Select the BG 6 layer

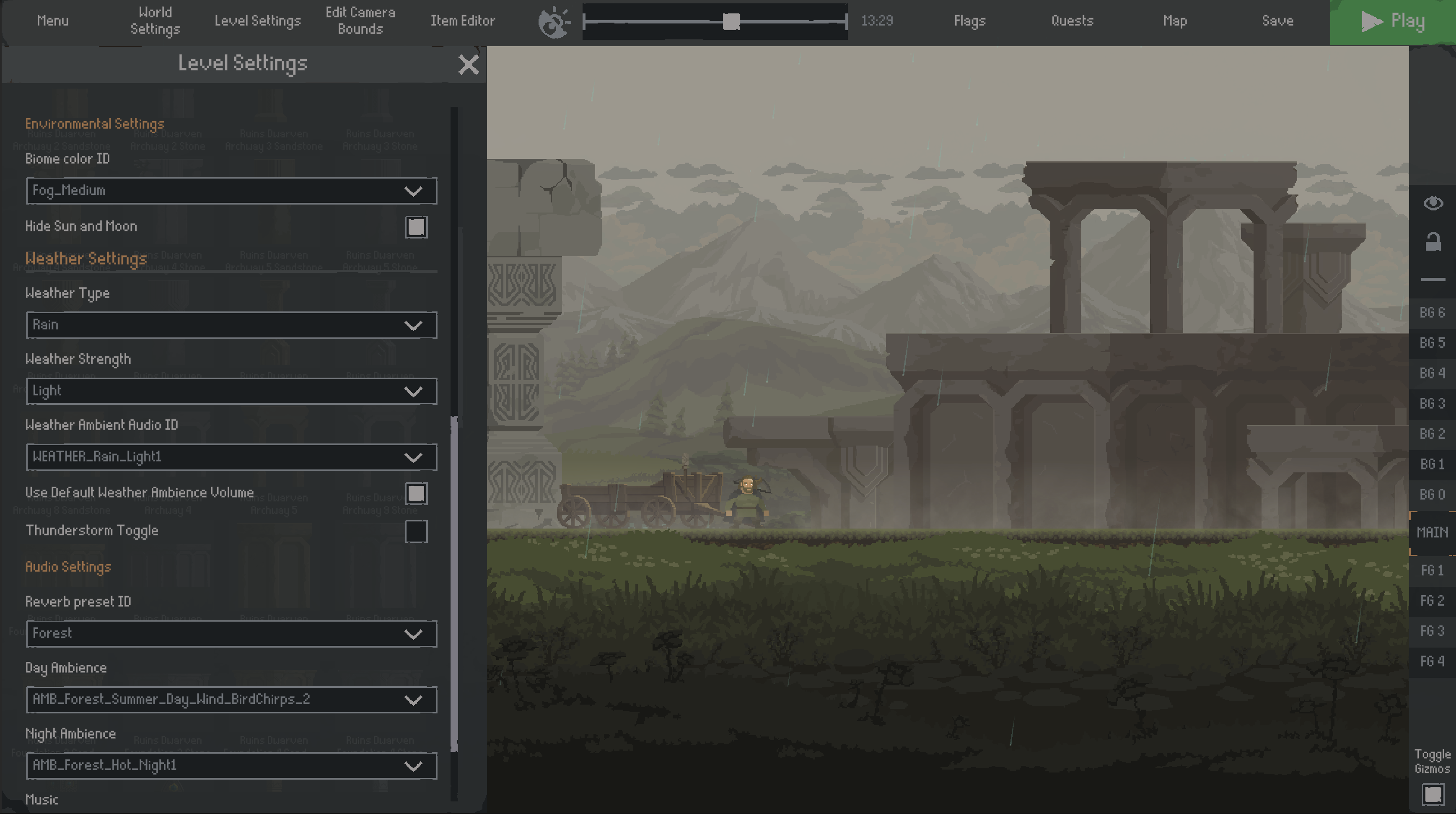[x=1432, y=313]
